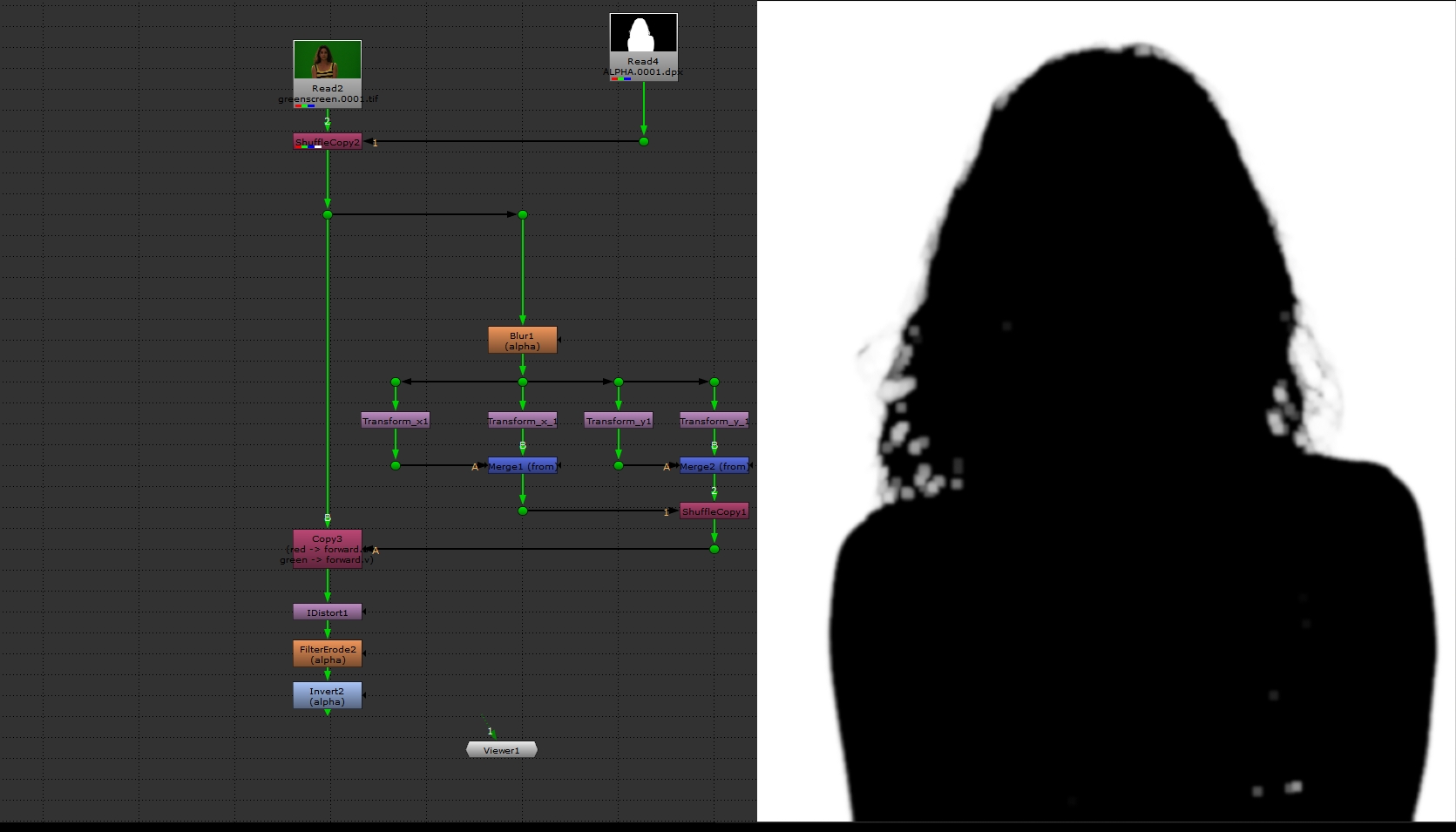Image resolution: width=1456 pixels, height=832 pixels.
Task: Select the ShuffleCopy1 node
Action: 714,511
